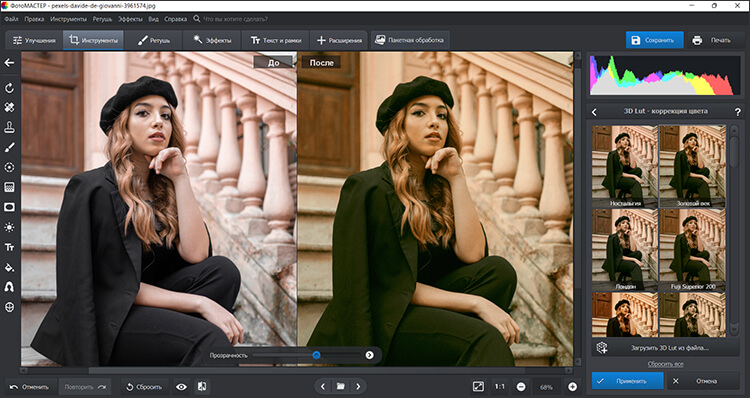Click the arrow next to Прозрачность slider
The image size is (750, 398).
coord(369,355)
